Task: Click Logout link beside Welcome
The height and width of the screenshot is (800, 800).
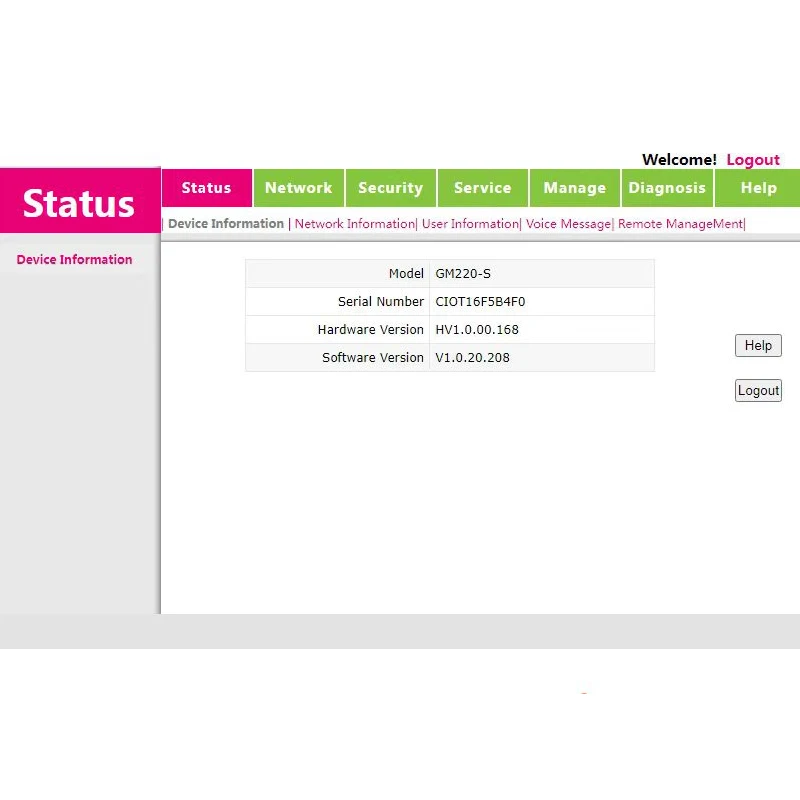Action: (753, 160)
